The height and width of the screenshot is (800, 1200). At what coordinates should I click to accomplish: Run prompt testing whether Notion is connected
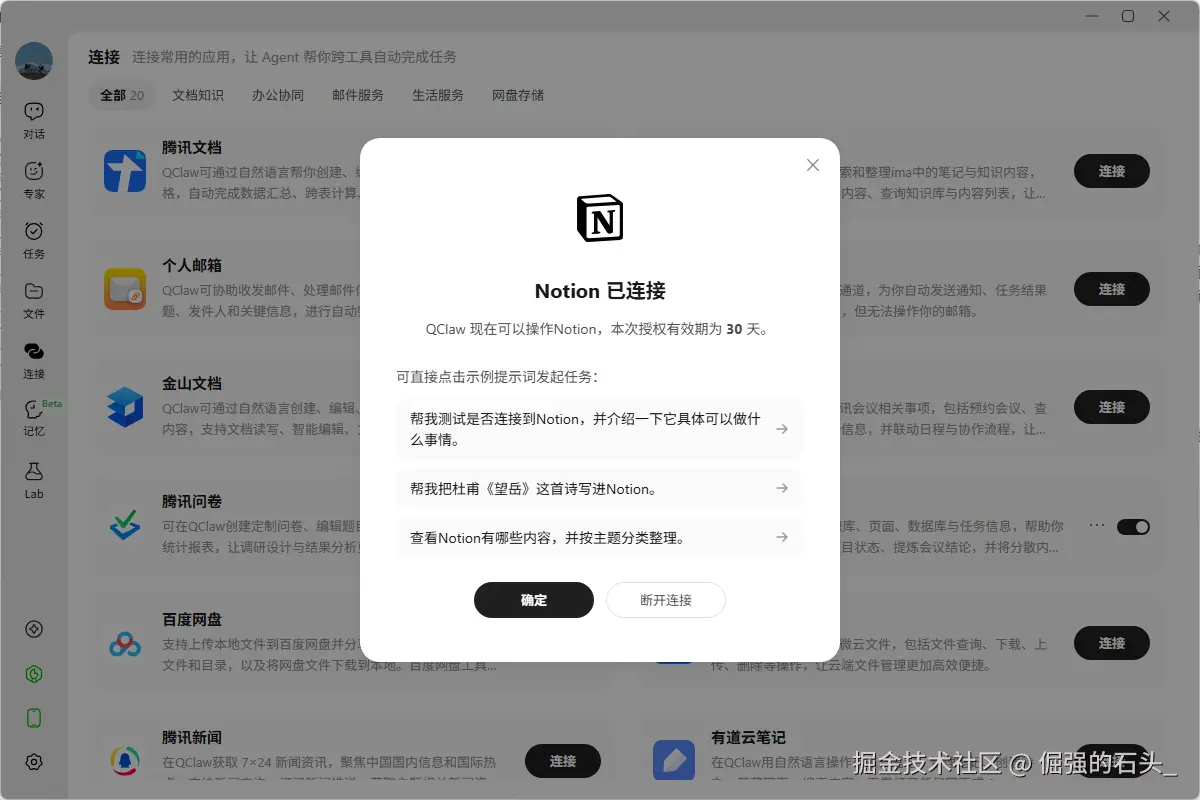pos(600,429)
